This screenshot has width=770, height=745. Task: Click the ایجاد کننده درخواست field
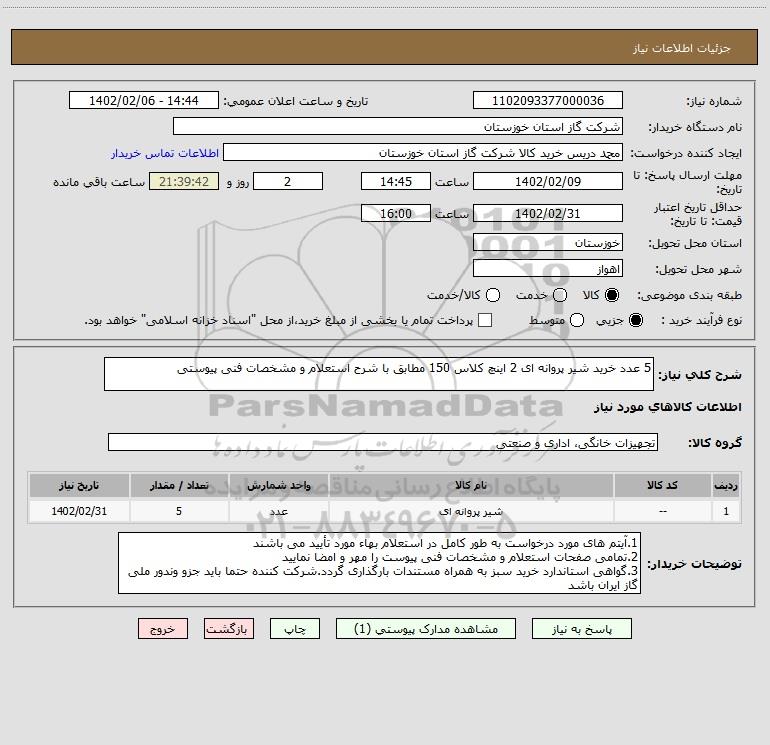click(x=423, y=152)
